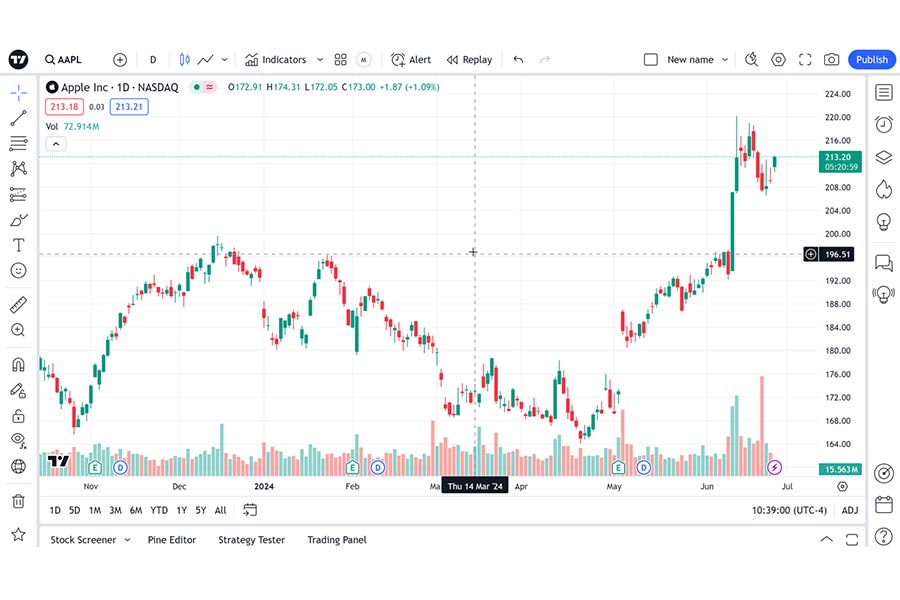Select the Text annotation tool
Image resolution: width=900 pixels, height=600 pixels.
(18, 245)
